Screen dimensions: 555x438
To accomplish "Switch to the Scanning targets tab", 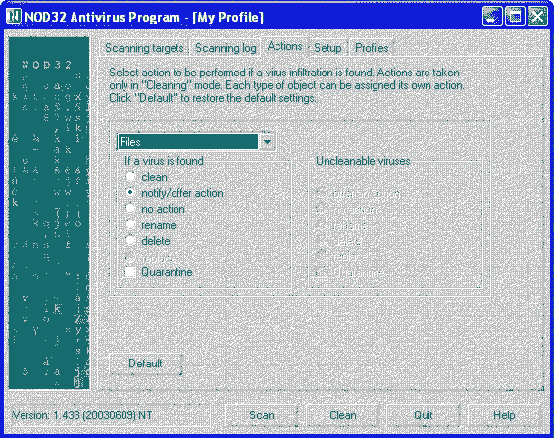I will coord(144,48).
